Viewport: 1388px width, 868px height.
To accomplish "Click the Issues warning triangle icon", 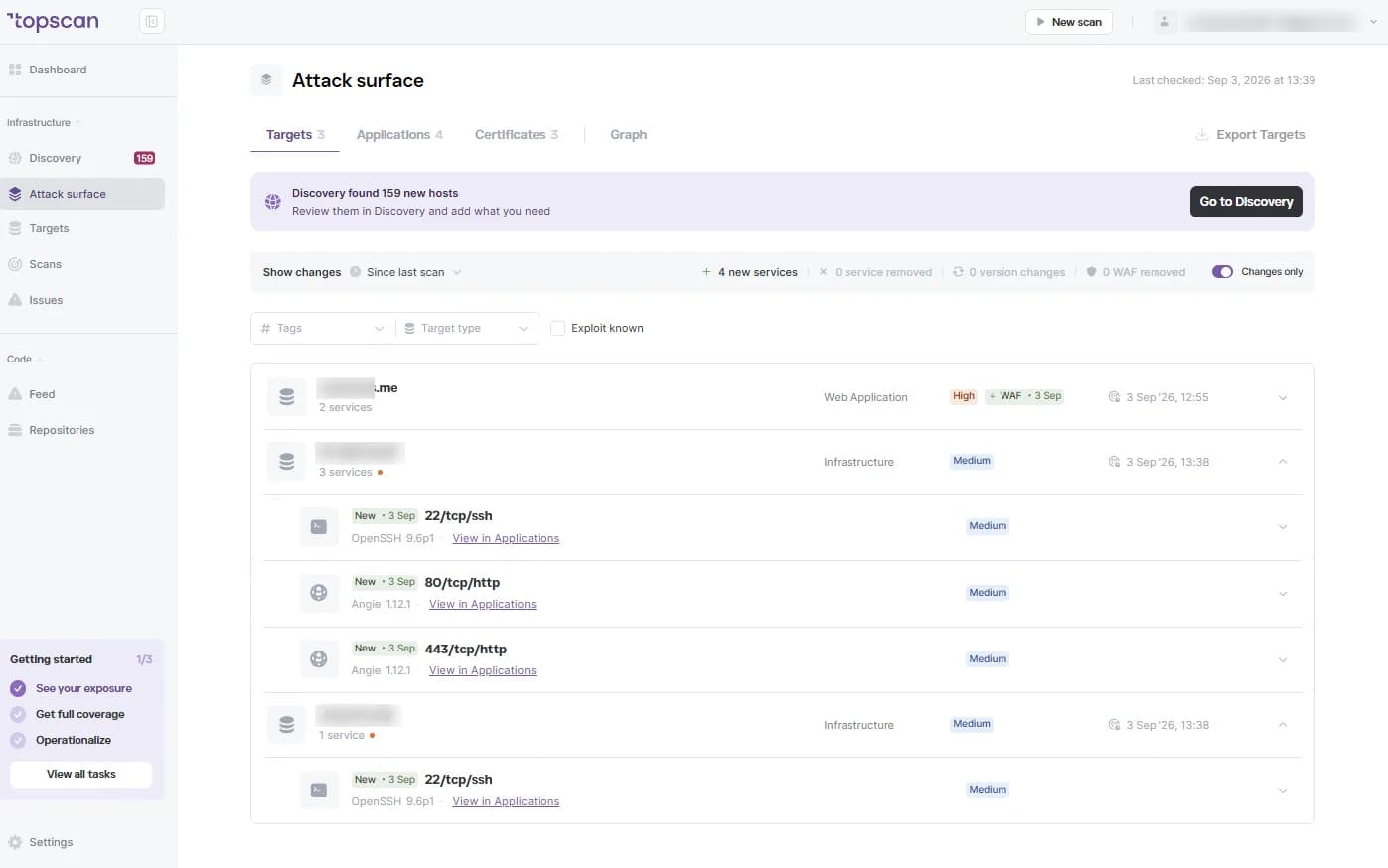I will [15, 300].
